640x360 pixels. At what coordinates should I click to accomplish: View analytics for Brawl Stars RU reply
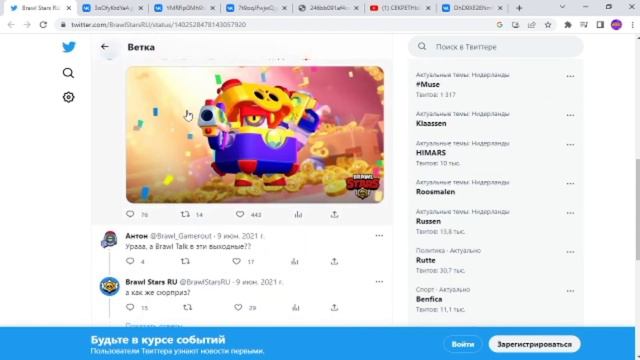(296, 307)
